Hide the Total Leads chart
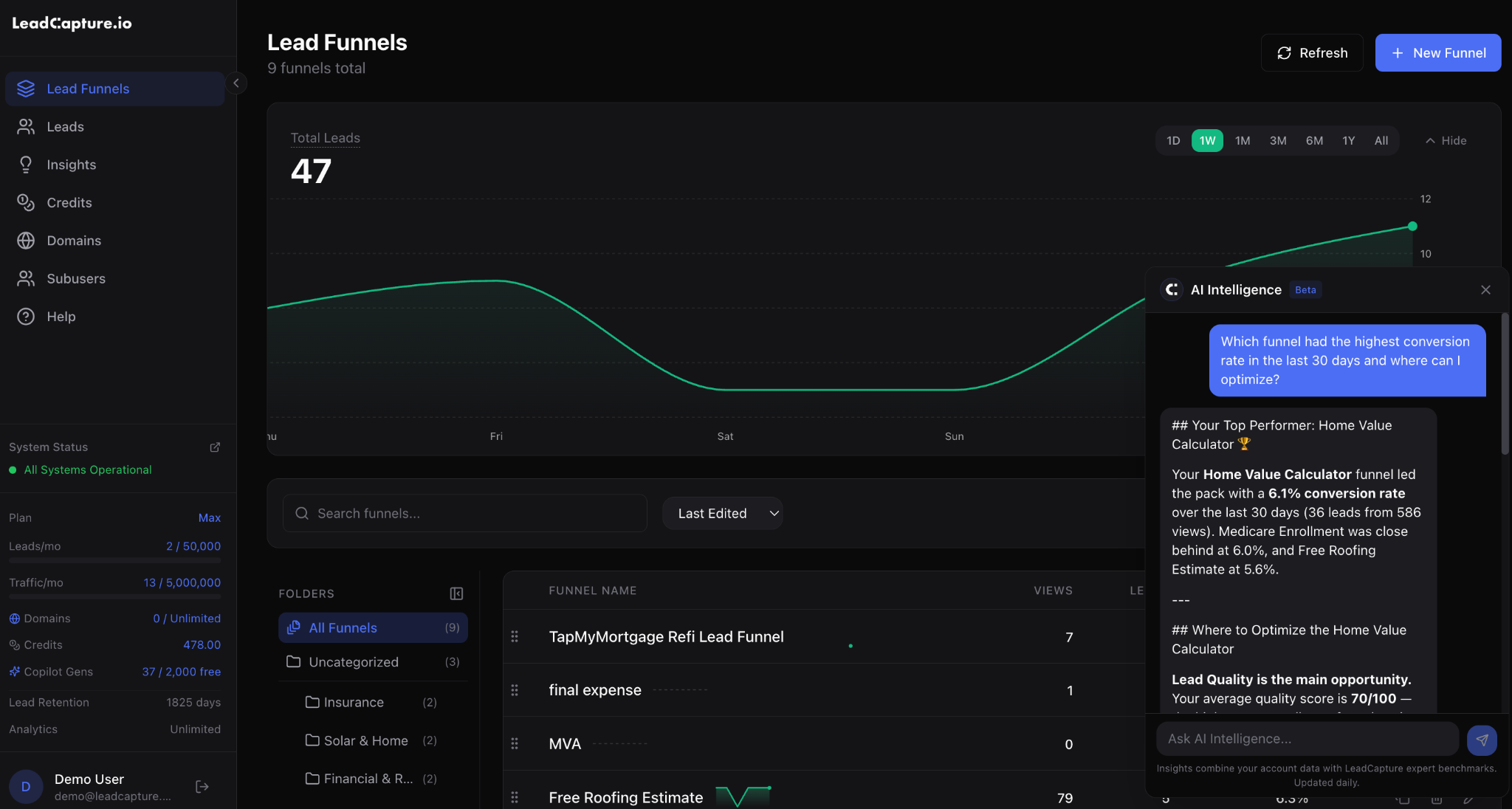This screenshot has width=1512, height=809. 1444,140
